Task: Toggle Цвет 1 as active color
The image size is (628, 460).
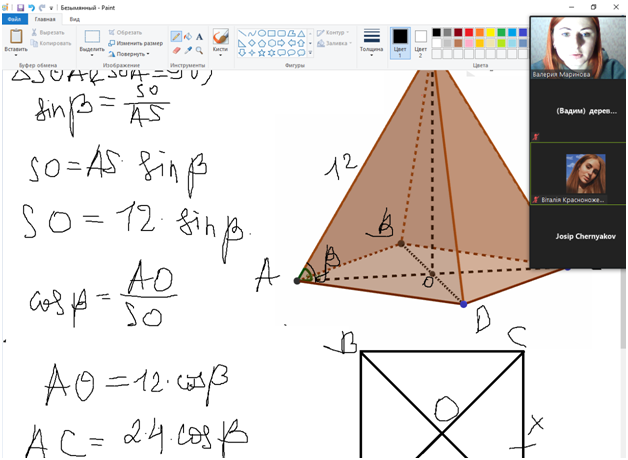Action: (400, 42)
